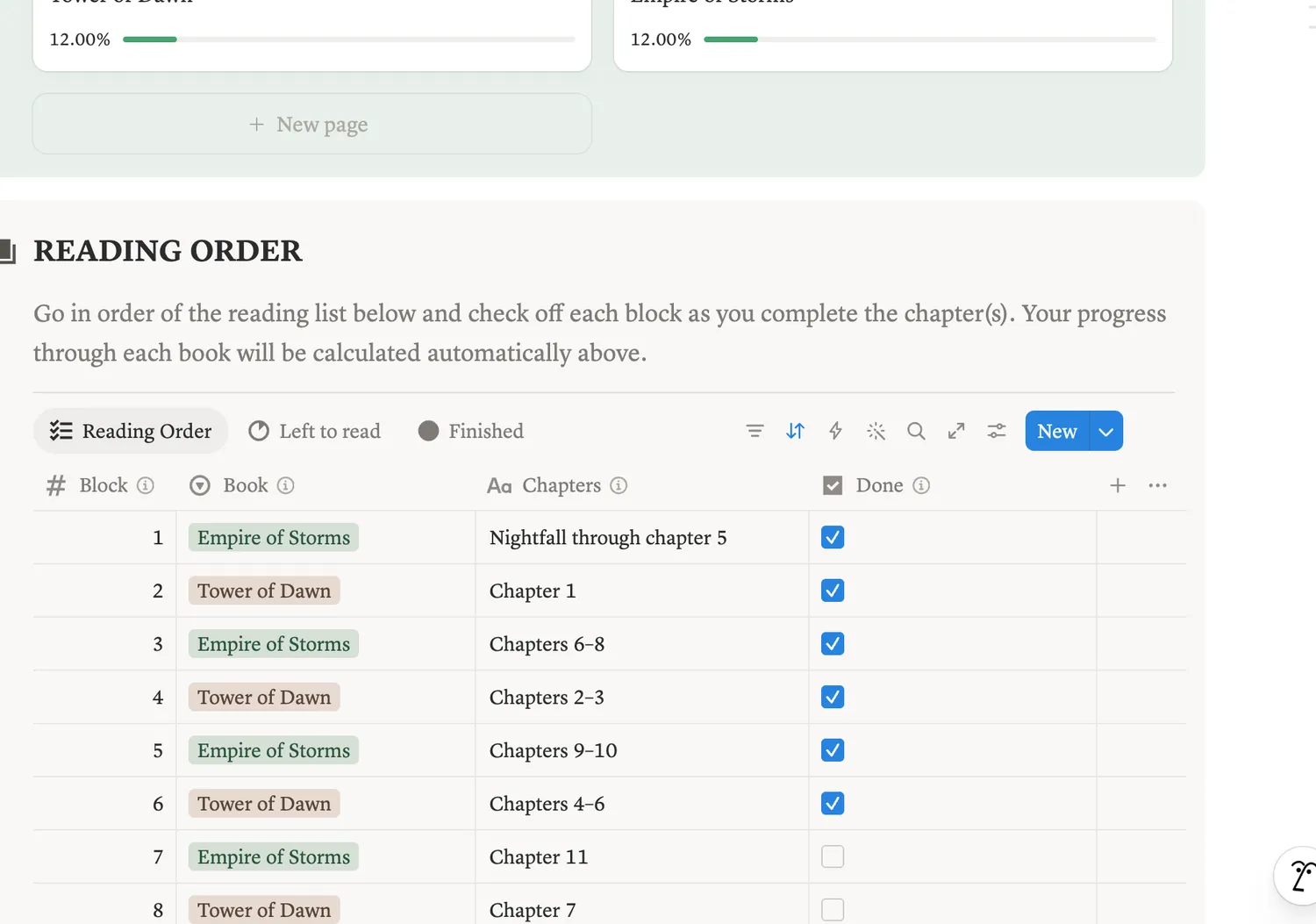This screenshot has height=924, width=1316.
Task: Click the blue New button
Action: tap(1057, 431)
